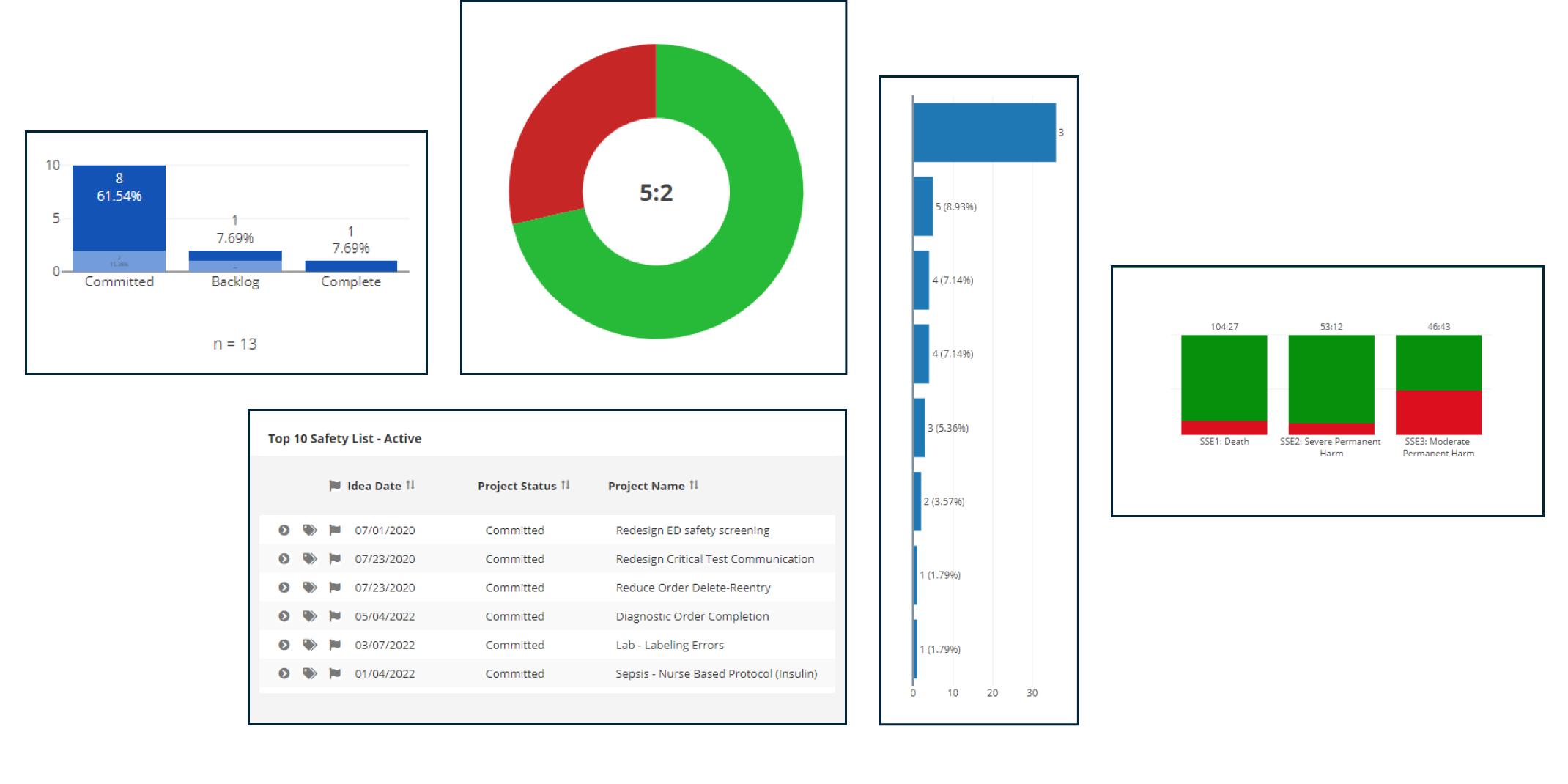1568x784 pixels.
Task: Expand the 01/04/2022 row circle arrow
Action: pos(284,673)
